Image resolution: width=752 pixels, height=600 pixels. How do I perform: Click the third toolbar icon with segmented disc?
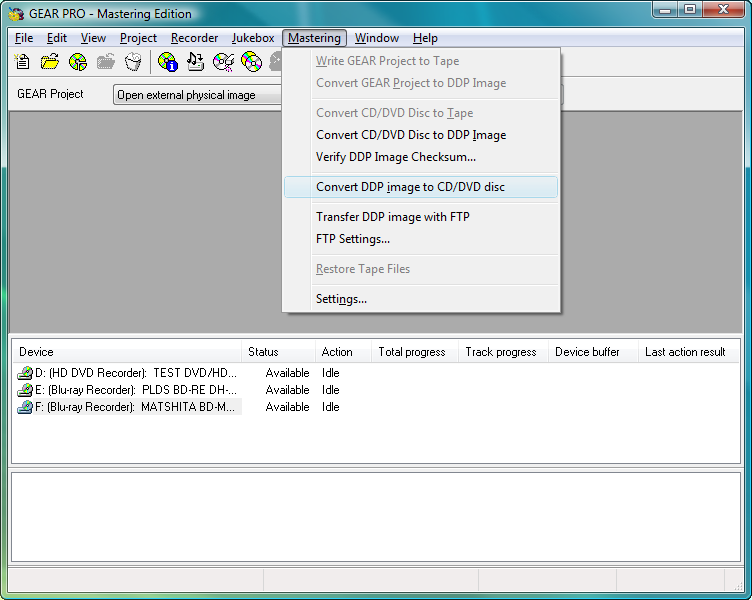78,62
